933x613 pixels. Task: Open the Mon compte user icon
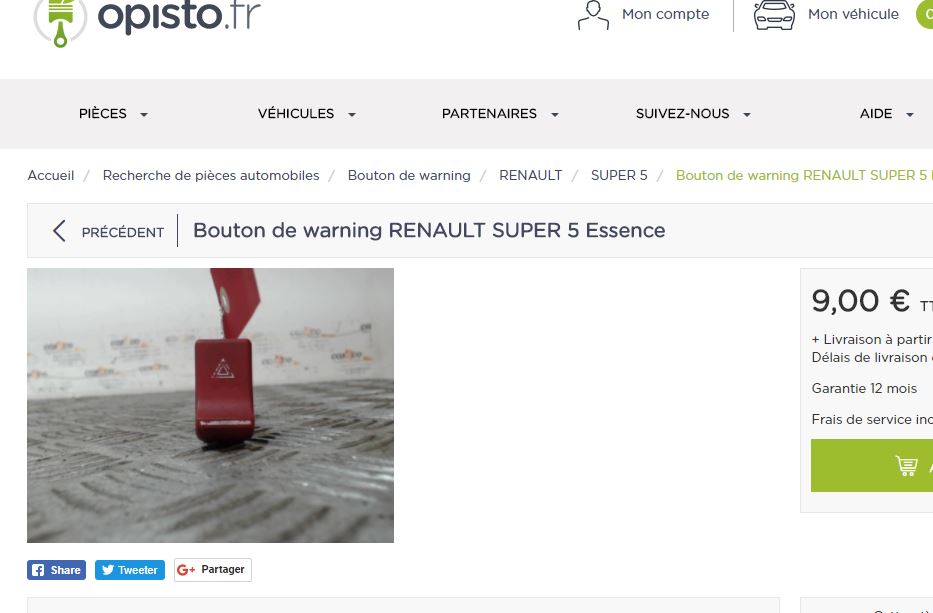pyautogui.click(x=593, y=15)
